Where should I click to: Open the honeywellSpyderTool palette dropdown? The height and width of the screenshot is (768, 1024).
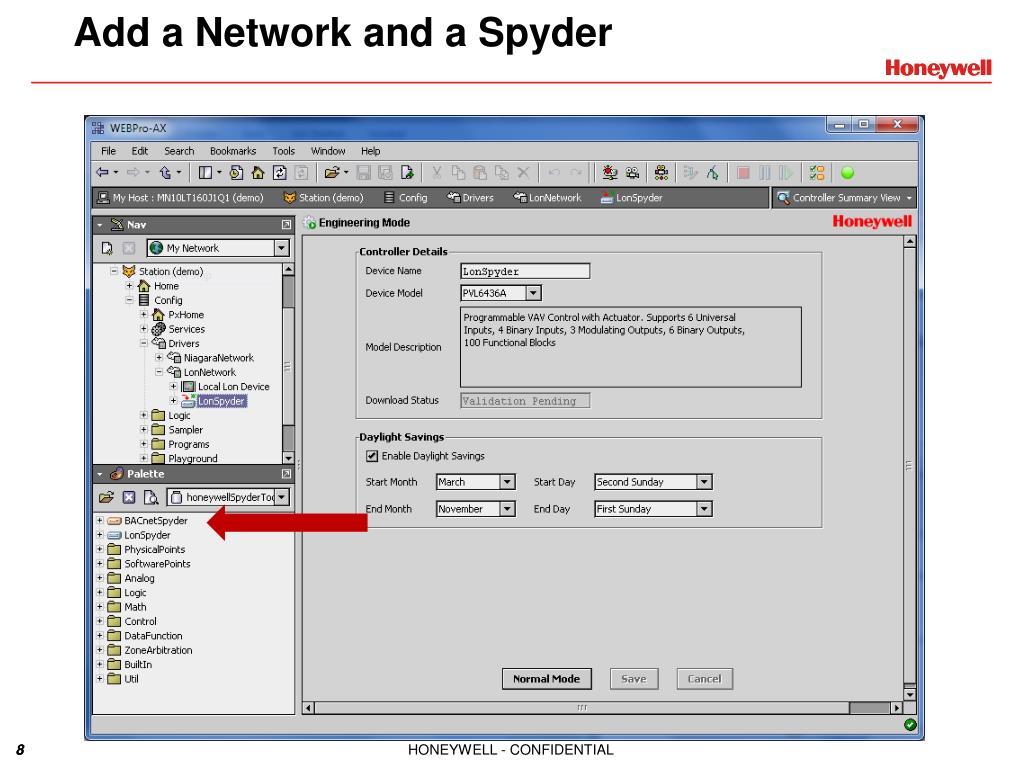tap(281, 498)
